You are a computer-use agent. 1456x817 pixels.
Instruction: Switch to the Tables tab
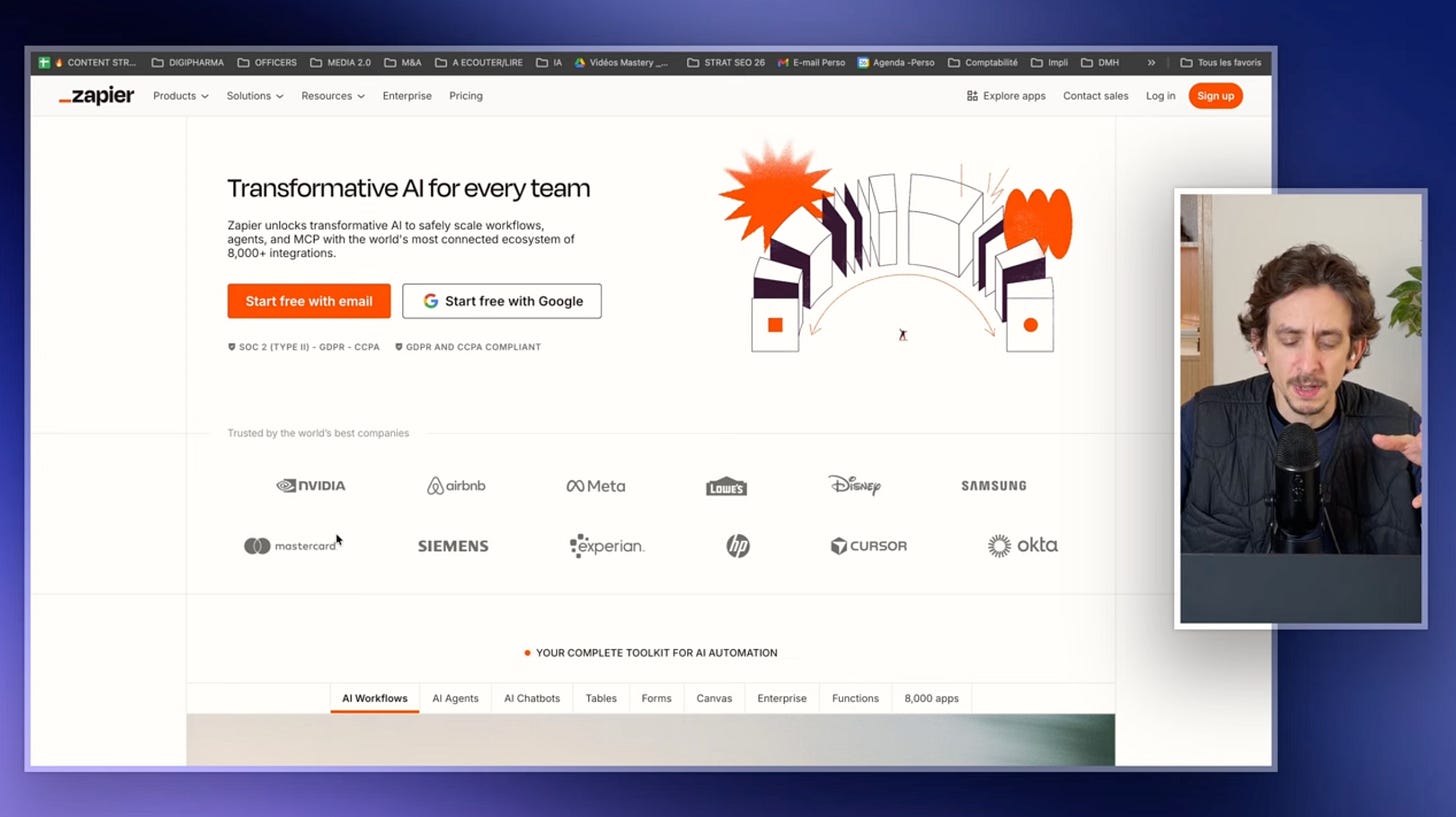(601, 698)
